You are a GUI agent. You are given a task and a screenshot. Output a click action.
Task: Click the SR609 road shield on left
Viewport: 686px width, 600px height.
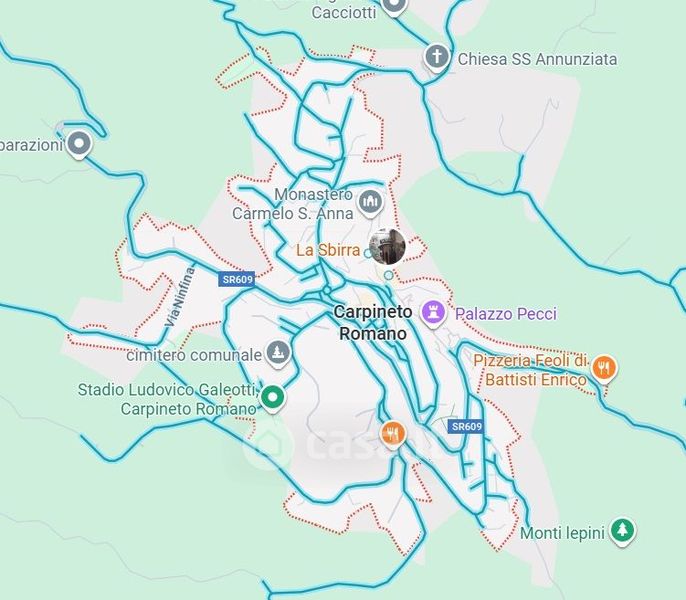click(236, 280)
